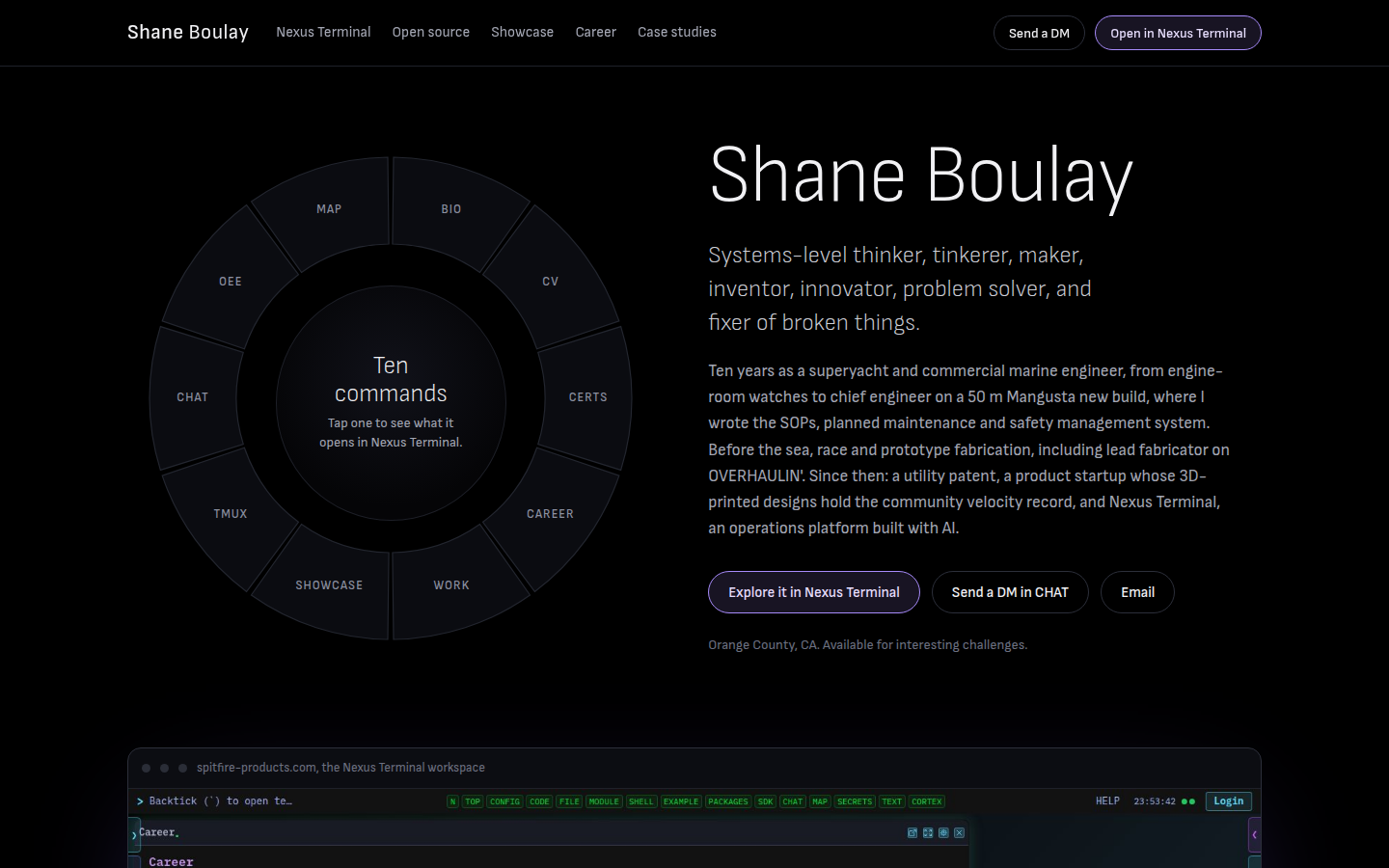Image resolution: width=1389 pixels, height=868 pixels.
Task: Click the TEXT tag in terminal toolbar
Action: tap(892, 801)
